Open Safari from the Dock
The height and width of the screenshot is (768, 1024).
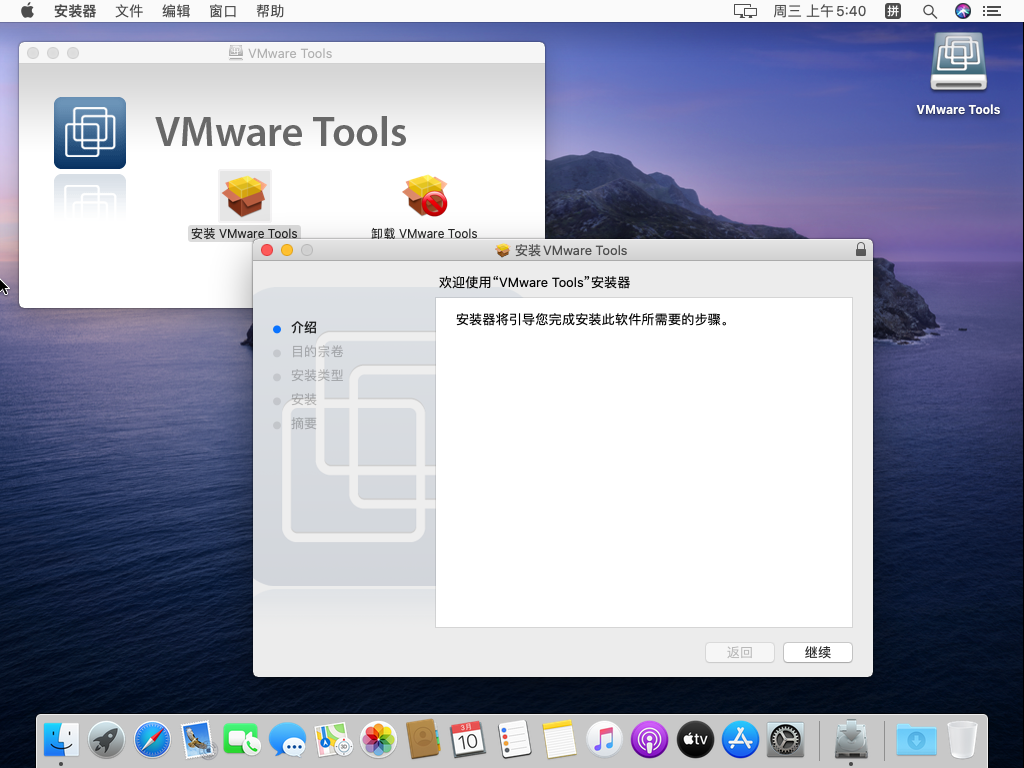[x=153, y=740]
